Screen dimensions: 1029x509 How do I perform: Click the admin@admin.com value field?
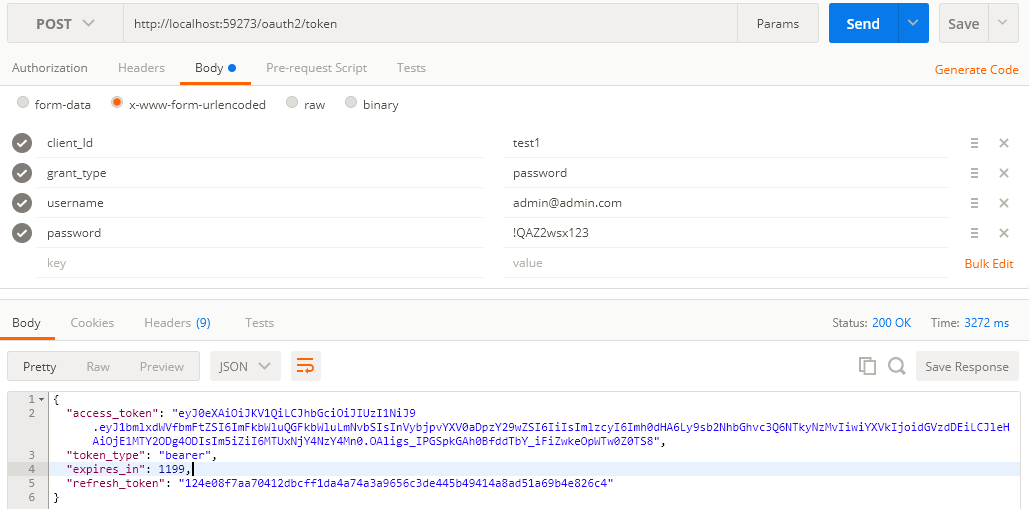pyautogui.click(x=726, y=203)
